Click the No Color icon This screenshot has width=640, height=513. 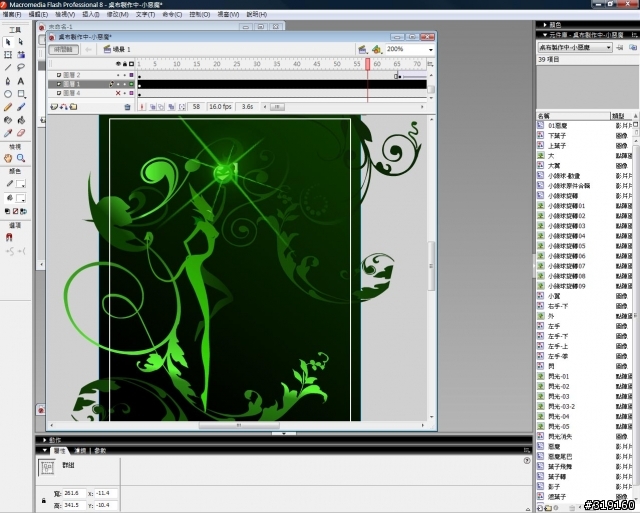(x=16, y=211)
